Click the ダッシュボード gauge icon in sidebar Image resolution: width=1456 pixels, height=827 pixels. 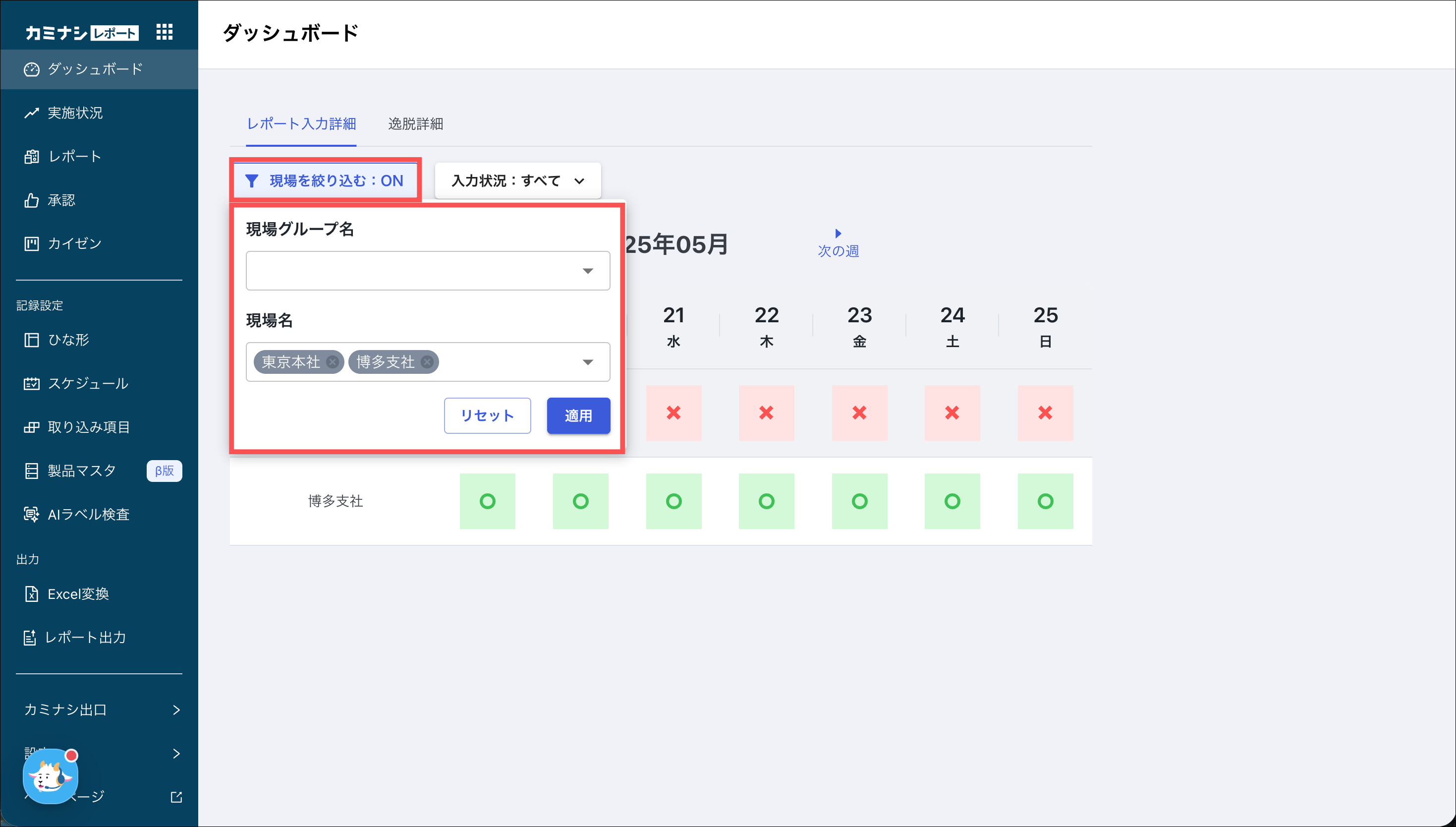[x=31, y=69]
